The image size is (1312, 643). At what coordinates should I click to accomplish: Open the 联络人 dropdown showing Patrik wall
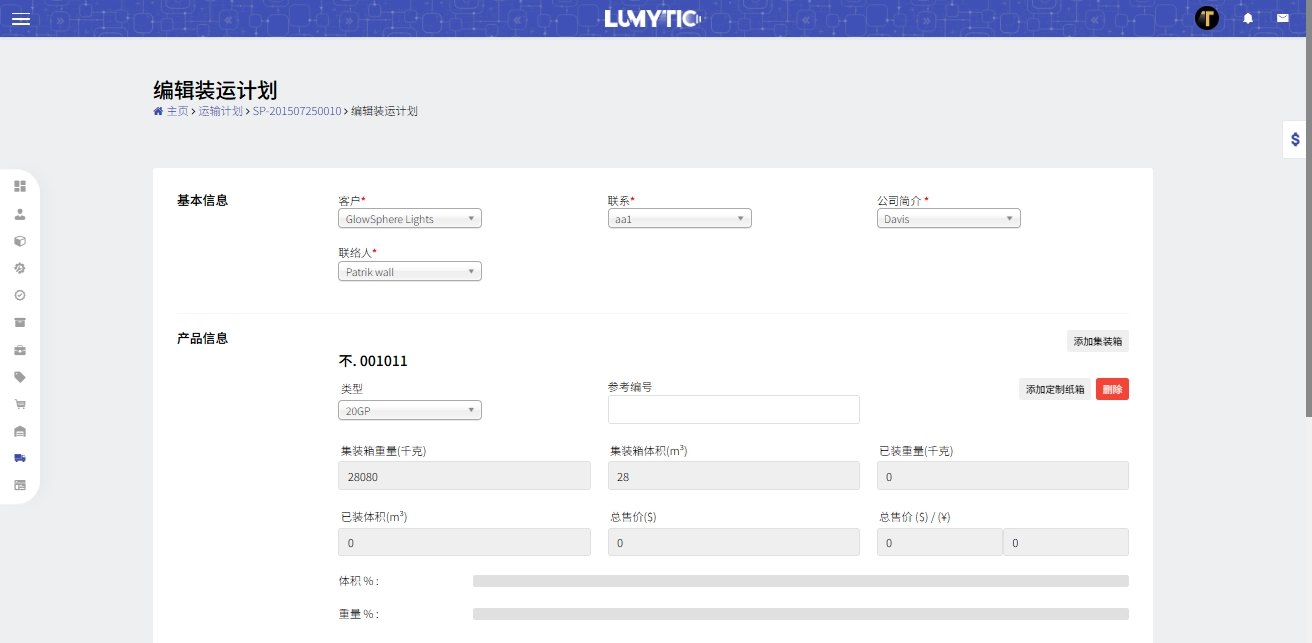coord(409,271)
